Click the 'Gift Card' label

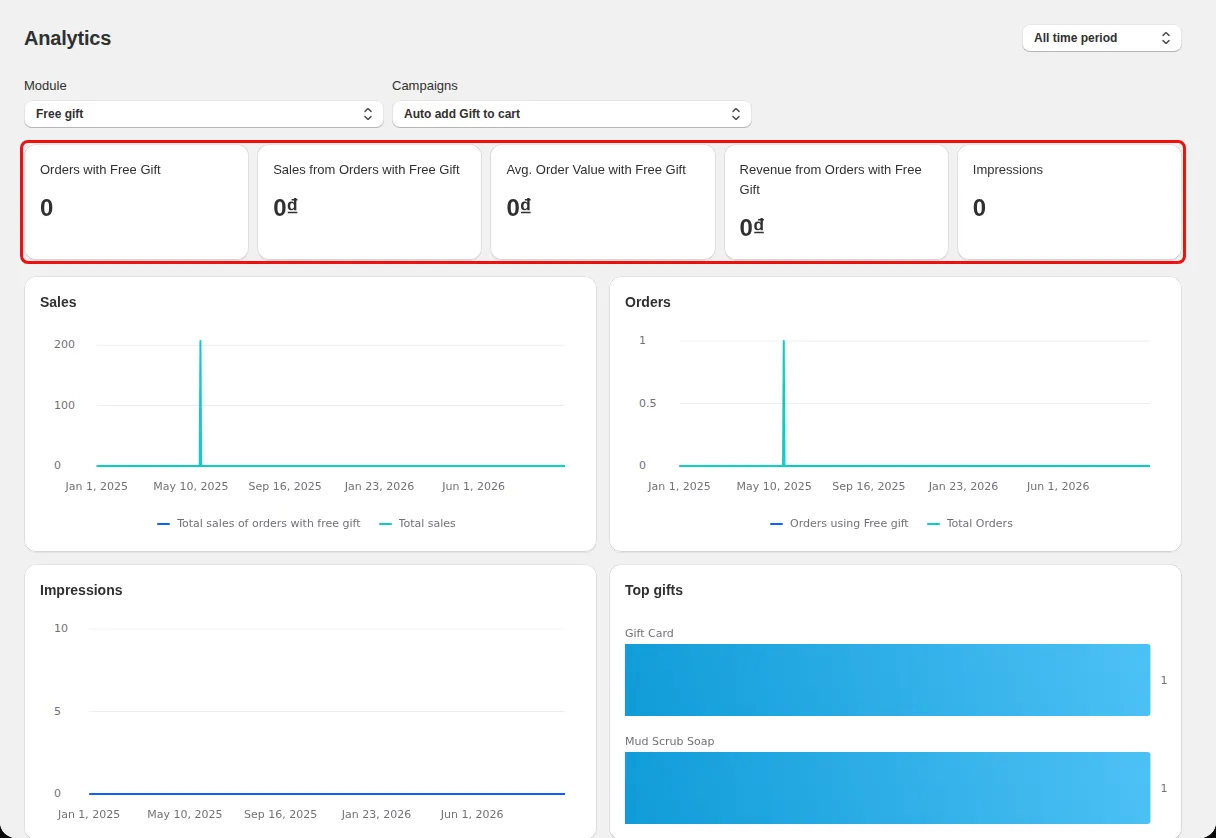click(649, 633)
